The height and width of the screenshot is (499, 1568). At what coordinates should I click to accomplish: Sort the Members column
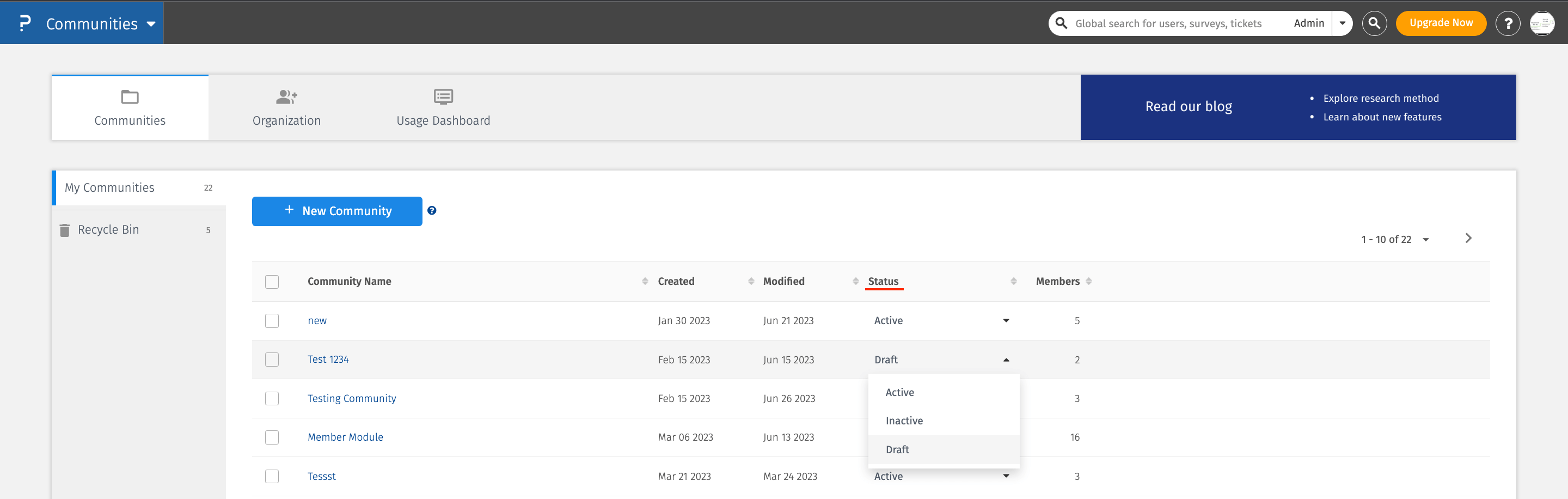[1088, 281]
